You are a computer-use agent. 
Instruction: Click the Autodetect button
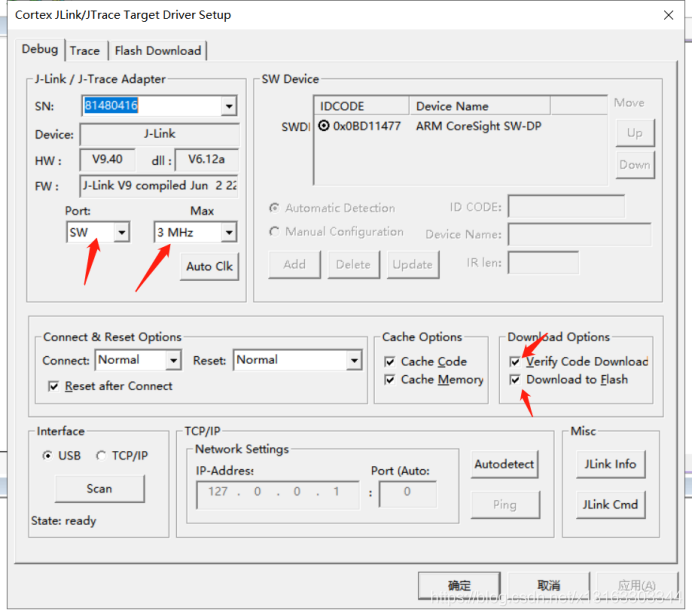pyautogui.click(x=504, y=464)
